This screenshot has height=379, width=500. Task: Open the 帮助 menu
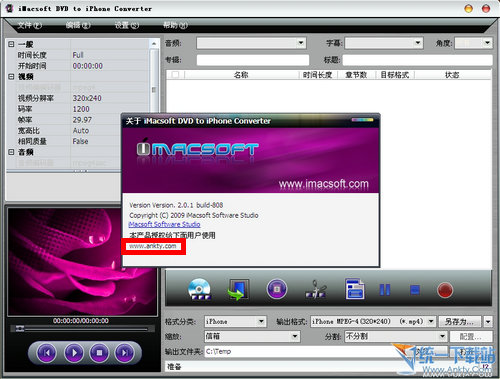tap(175, 25)
